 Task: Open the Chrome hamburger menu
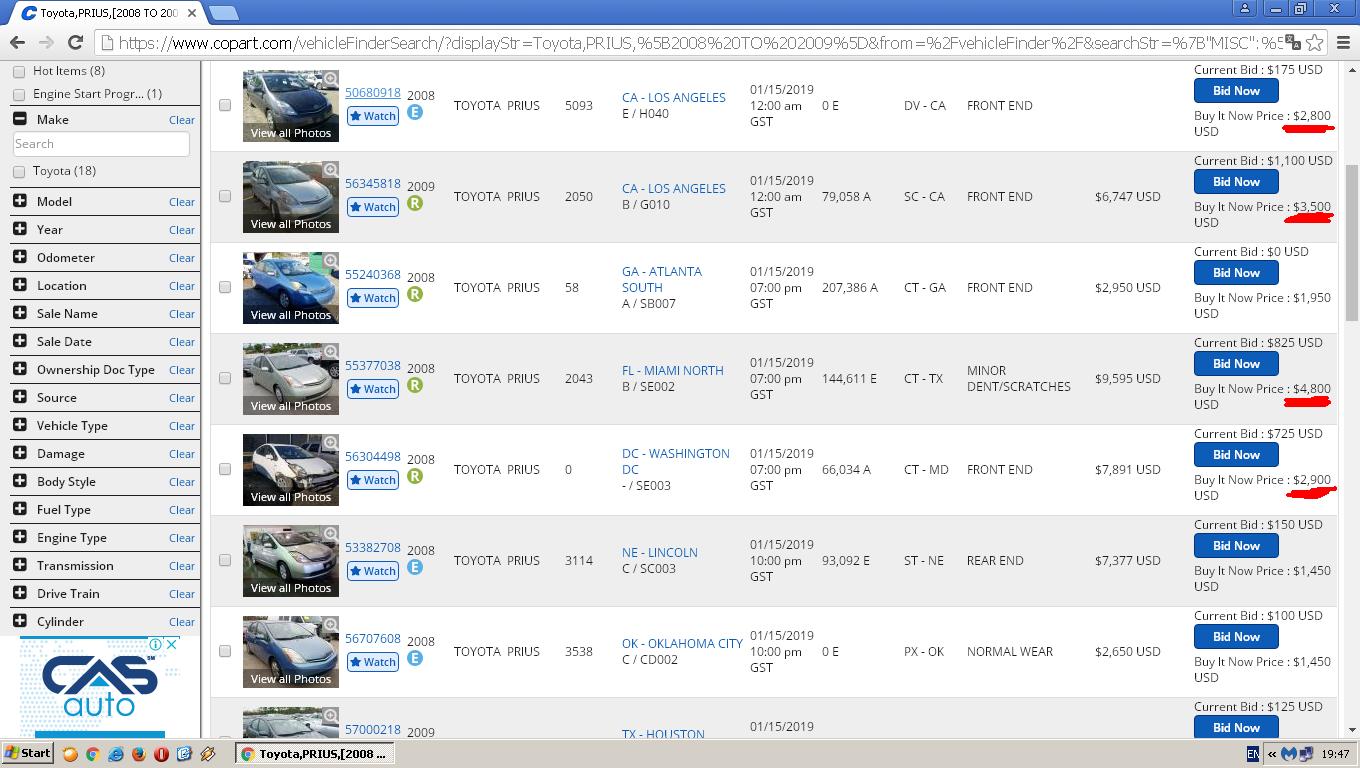click(1343, 42)
